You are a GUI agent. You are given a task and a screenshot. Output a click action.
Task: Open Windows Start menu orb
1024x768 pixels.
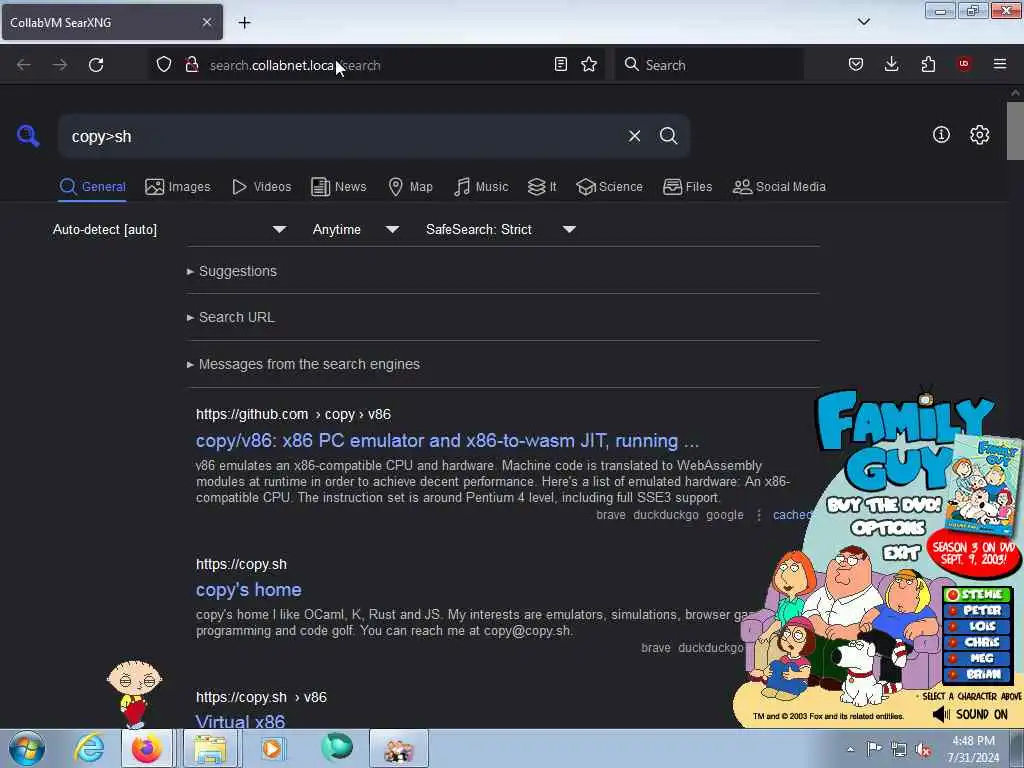(27, 748)
